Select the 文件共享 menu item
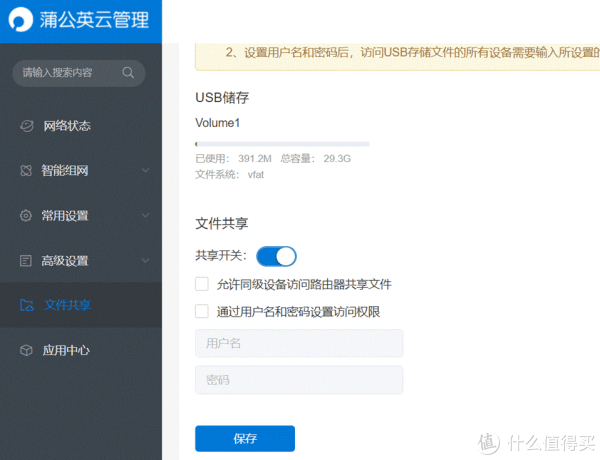This screenshot has width=600, height=460. pyautogui.click(x=81, y=305)
